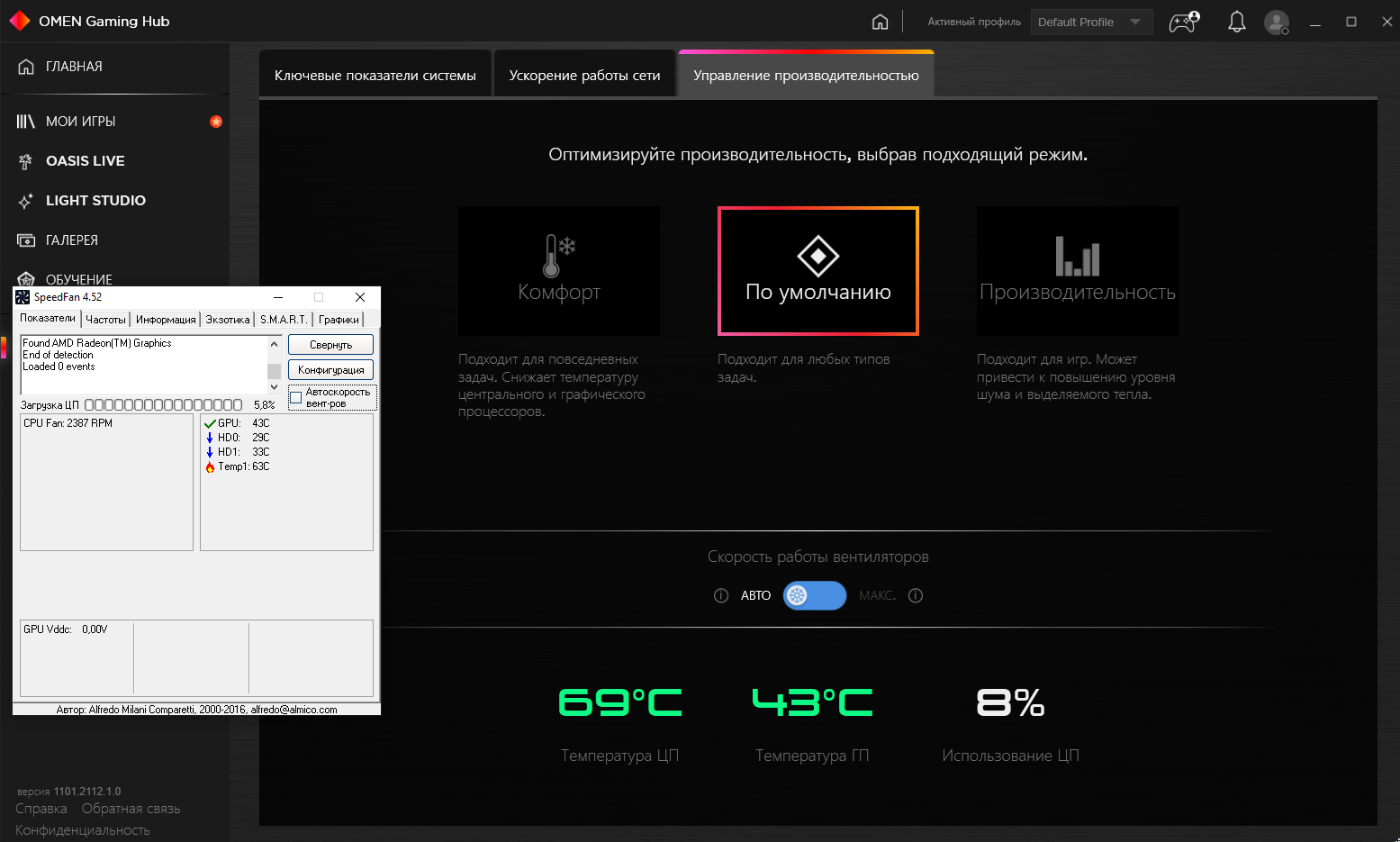
Task: Click the info icon beside АВТО
Action: point(720,595)
